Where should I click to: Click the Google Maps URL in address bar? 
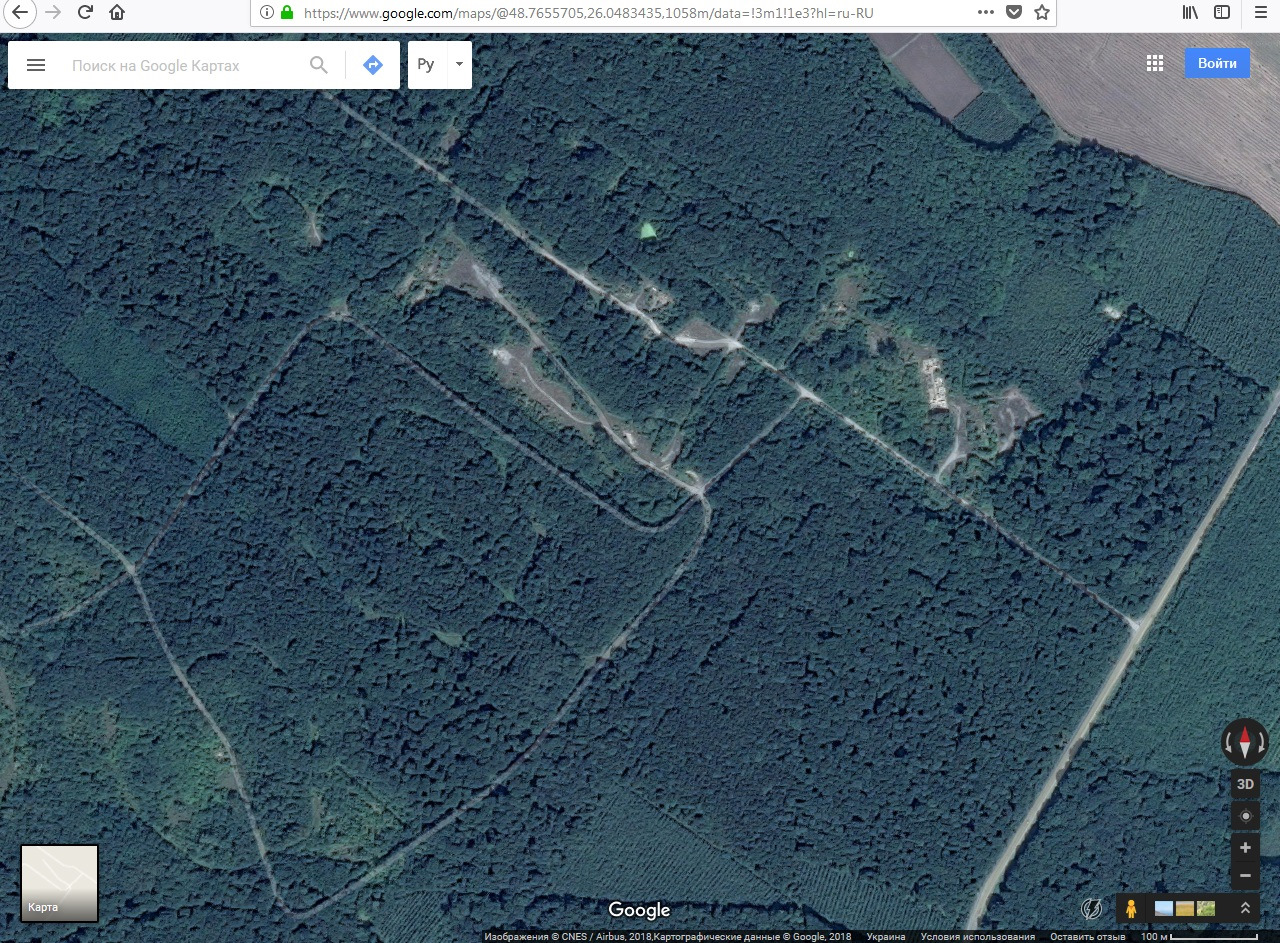pyautogui.click(x=588, y=13)
